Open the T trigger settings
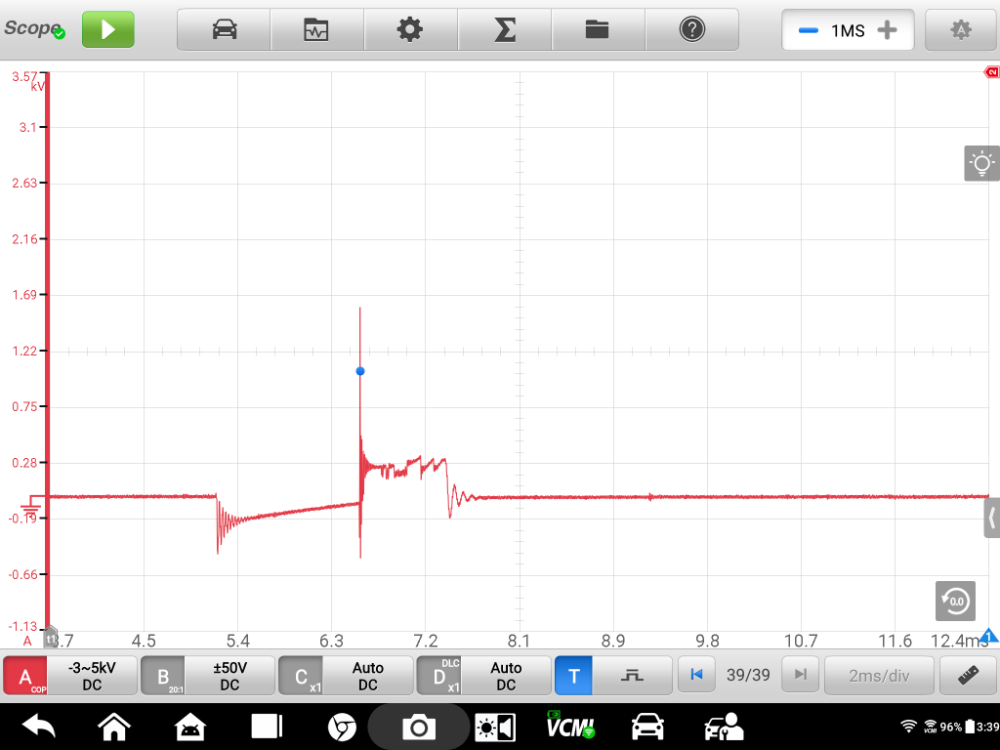This screenshot has width=1000, height=750. point(573,676)
